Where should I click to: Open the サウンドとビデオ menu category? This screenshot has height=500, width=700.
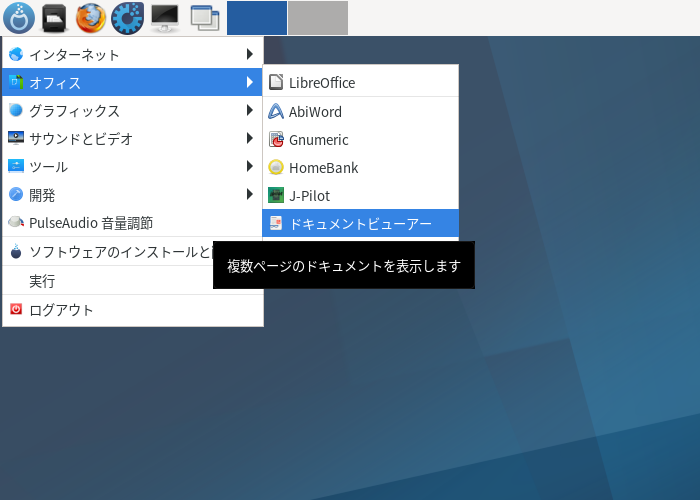click(x=133, y=138)
